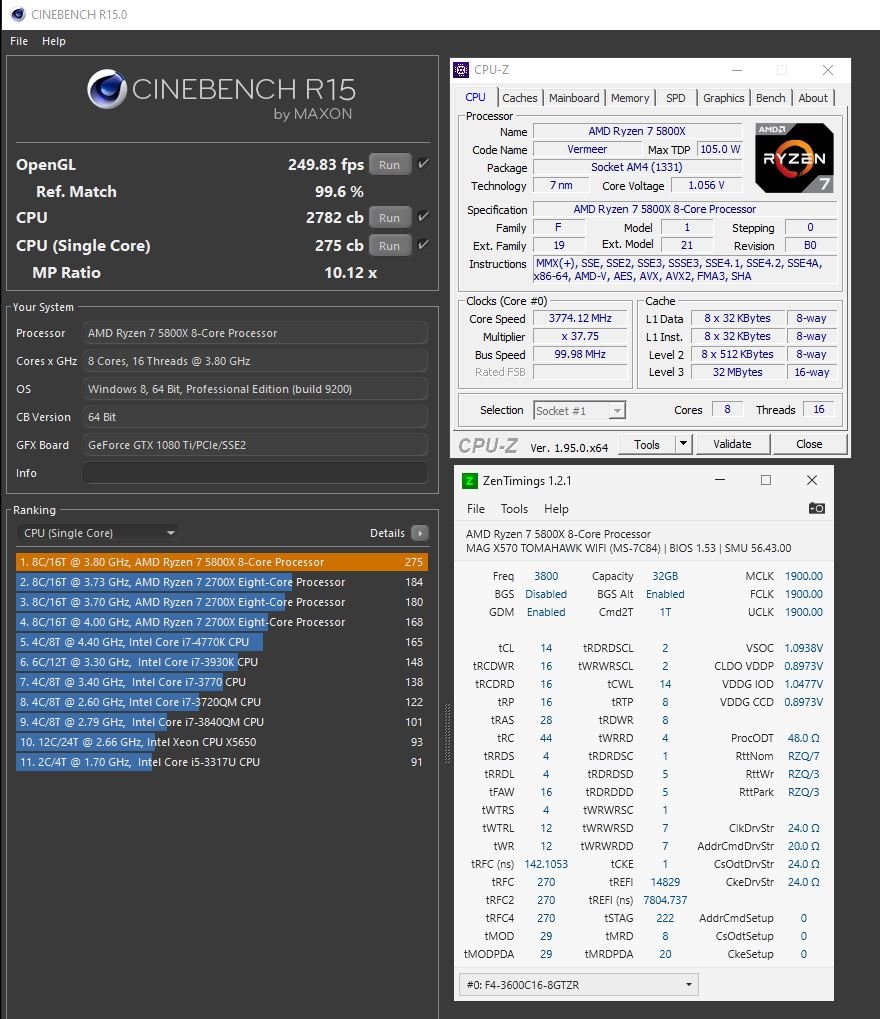Click the VSOC value 1.0938V

click(804, 648)
